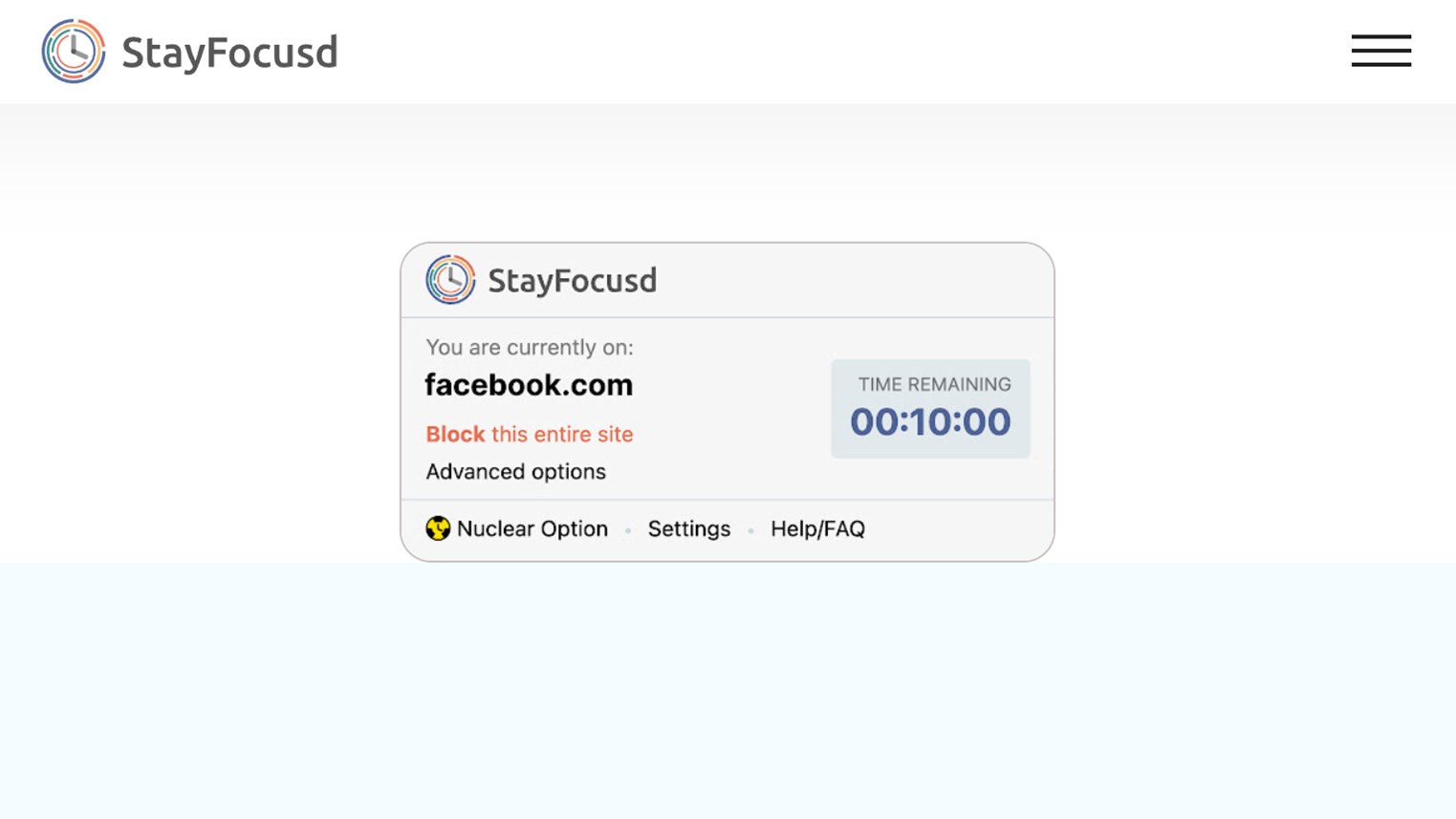Open the Help/FAQ link
Screen dimensions: 1456x819
(x=817, y=529)
